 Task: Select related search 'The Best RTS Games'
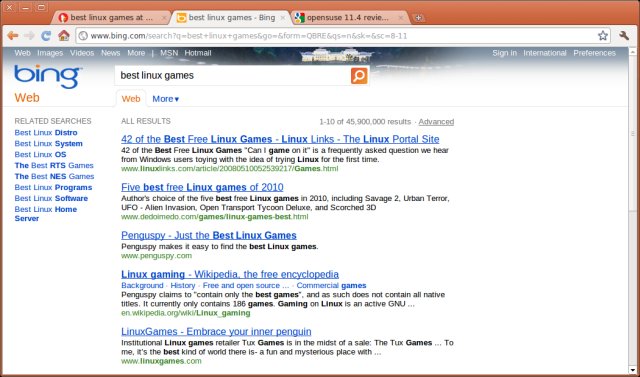[x=54, y=166]
